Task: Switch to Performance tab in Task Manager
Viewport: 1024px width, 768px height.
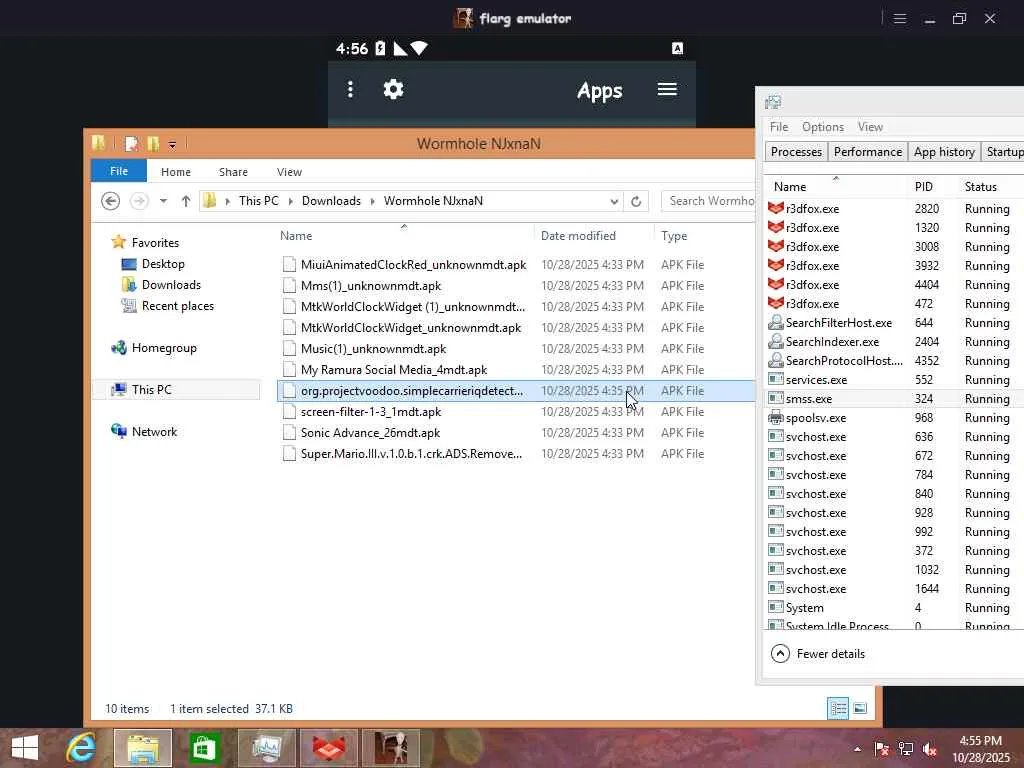Action: [867, 152]
